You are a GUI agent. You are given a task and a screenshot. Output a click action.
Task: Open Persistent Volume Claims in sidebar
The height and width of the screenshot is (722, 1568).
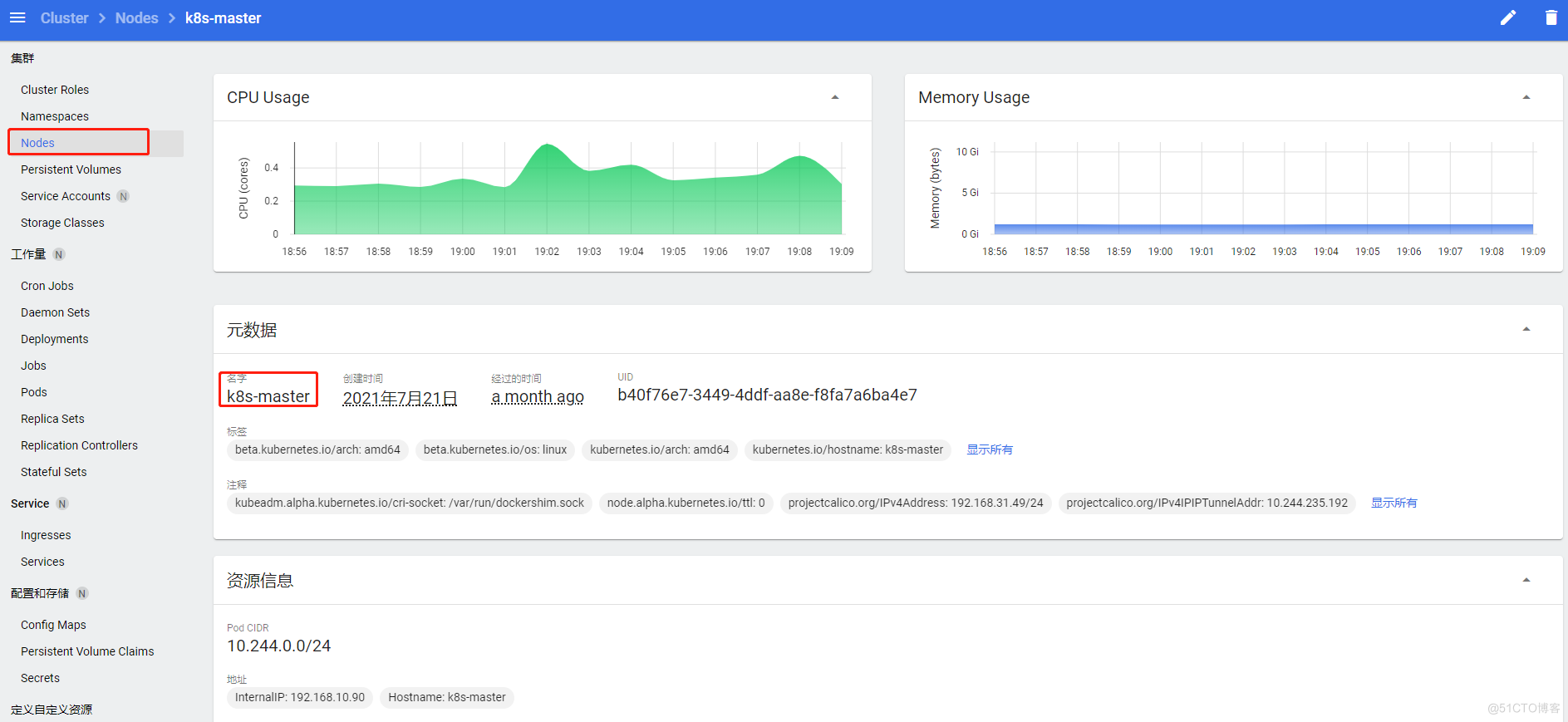coord(87,651)
